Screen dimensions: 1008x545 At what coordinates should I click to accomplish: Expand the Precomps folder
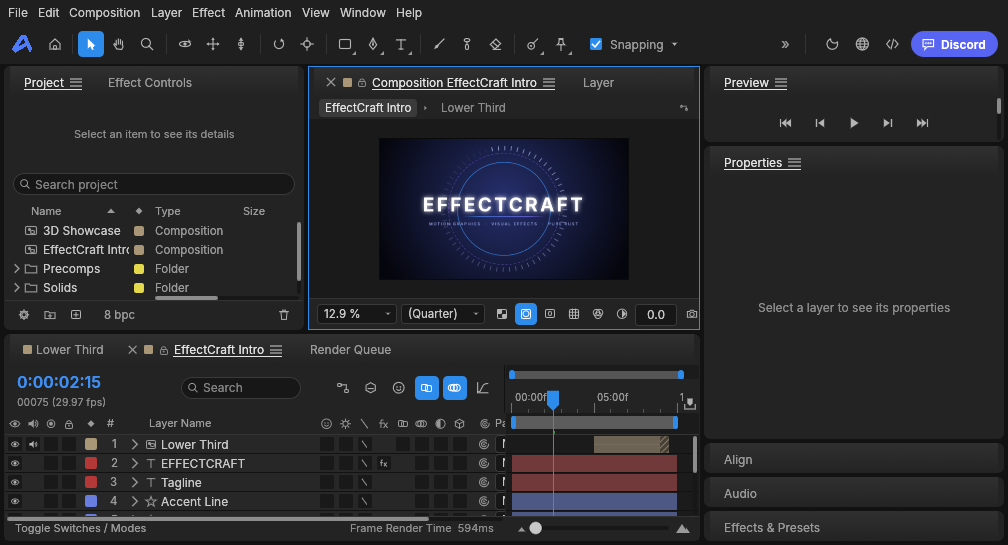[x=17, y=269]
